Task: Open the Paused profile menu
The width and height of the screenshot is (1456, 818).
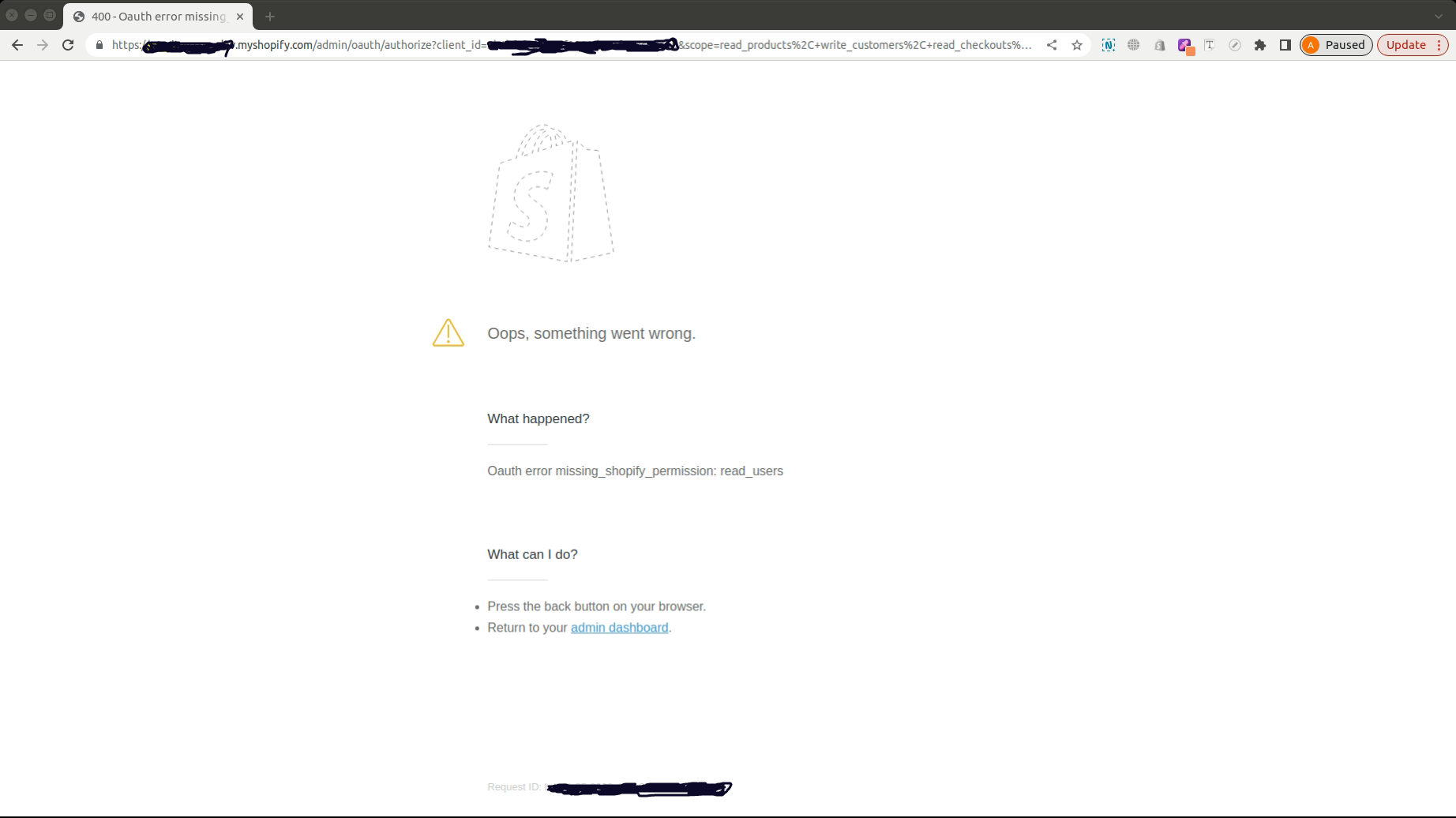Action: (x=1336, y=45)
